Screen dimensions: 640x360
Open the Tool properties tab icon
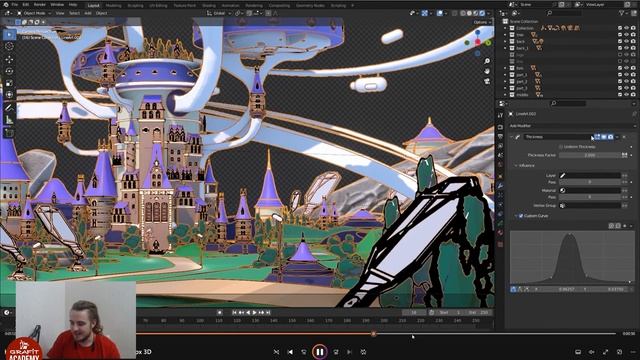500,116
